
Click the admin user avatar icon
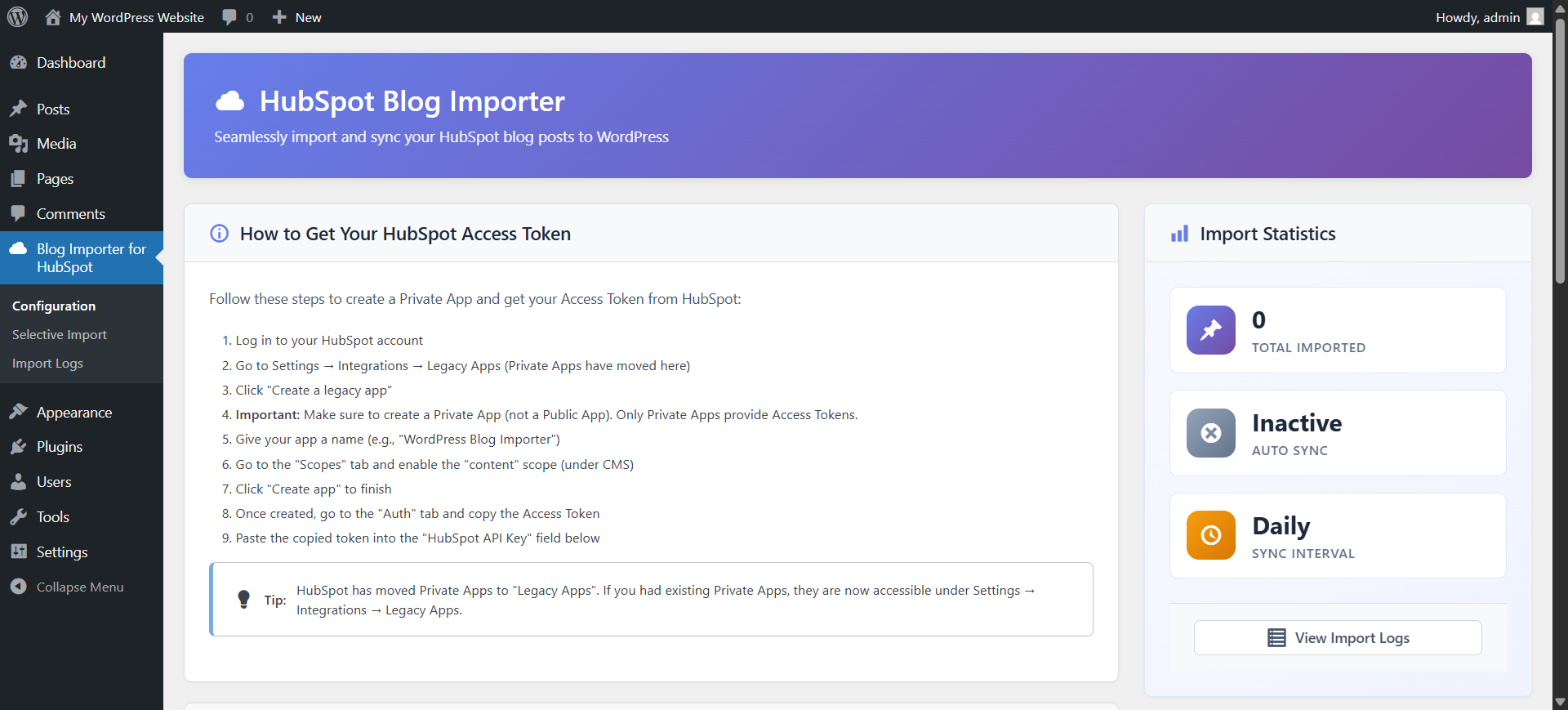pos(1535,17)
